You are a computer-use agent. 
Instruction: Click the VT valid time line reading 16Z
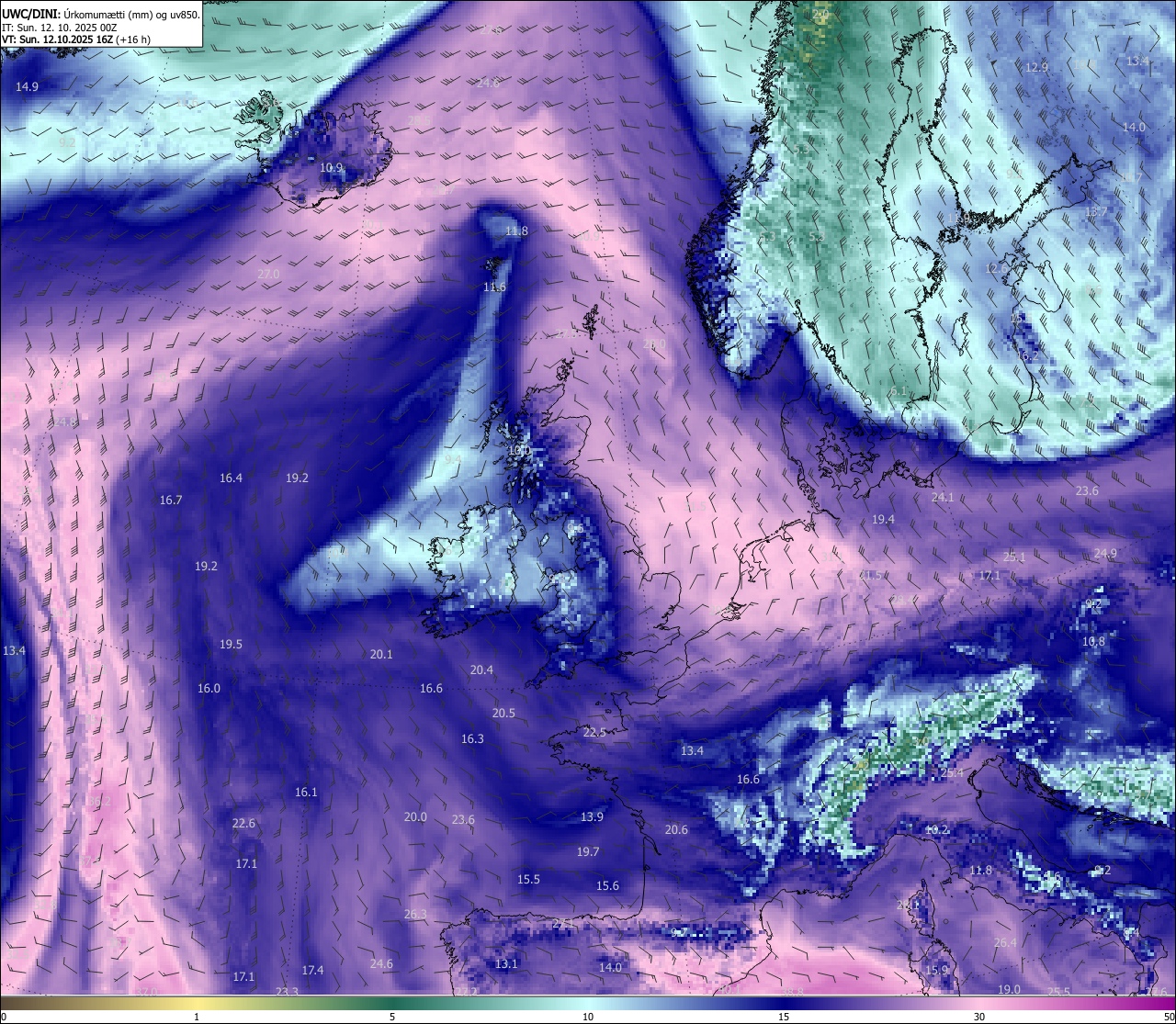click(x=76, y=39)
